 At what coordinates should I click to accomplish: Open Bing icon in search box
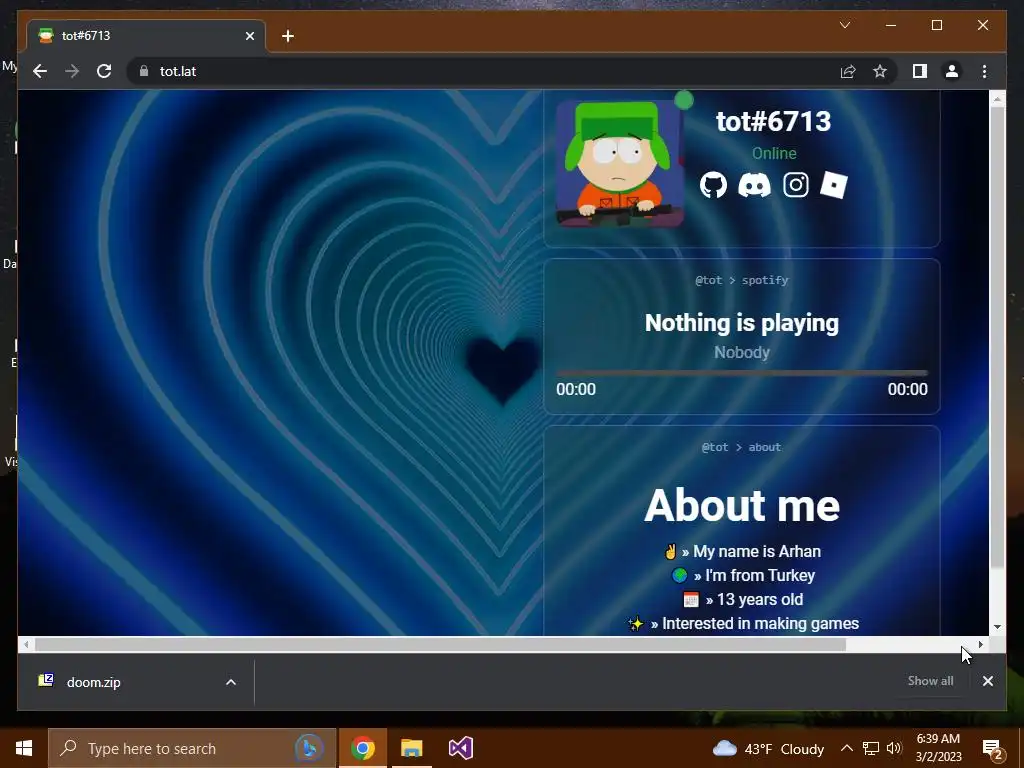coord(309,748)
